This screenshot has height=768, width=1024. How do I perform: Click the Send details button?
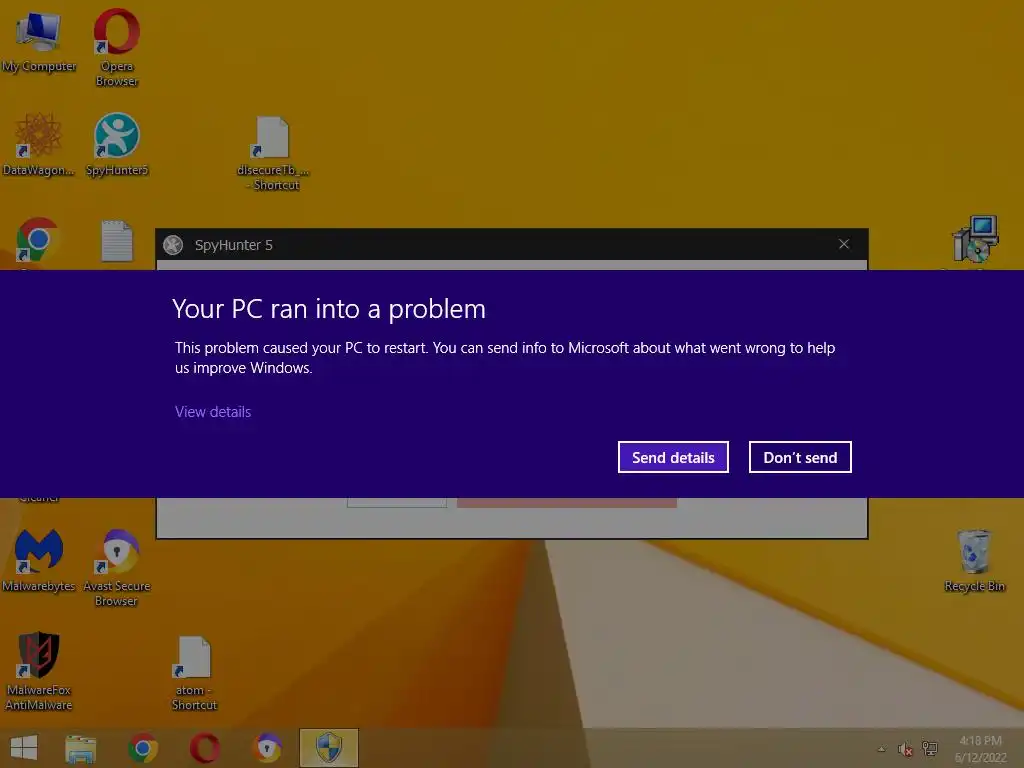click(x=673, y=457)
